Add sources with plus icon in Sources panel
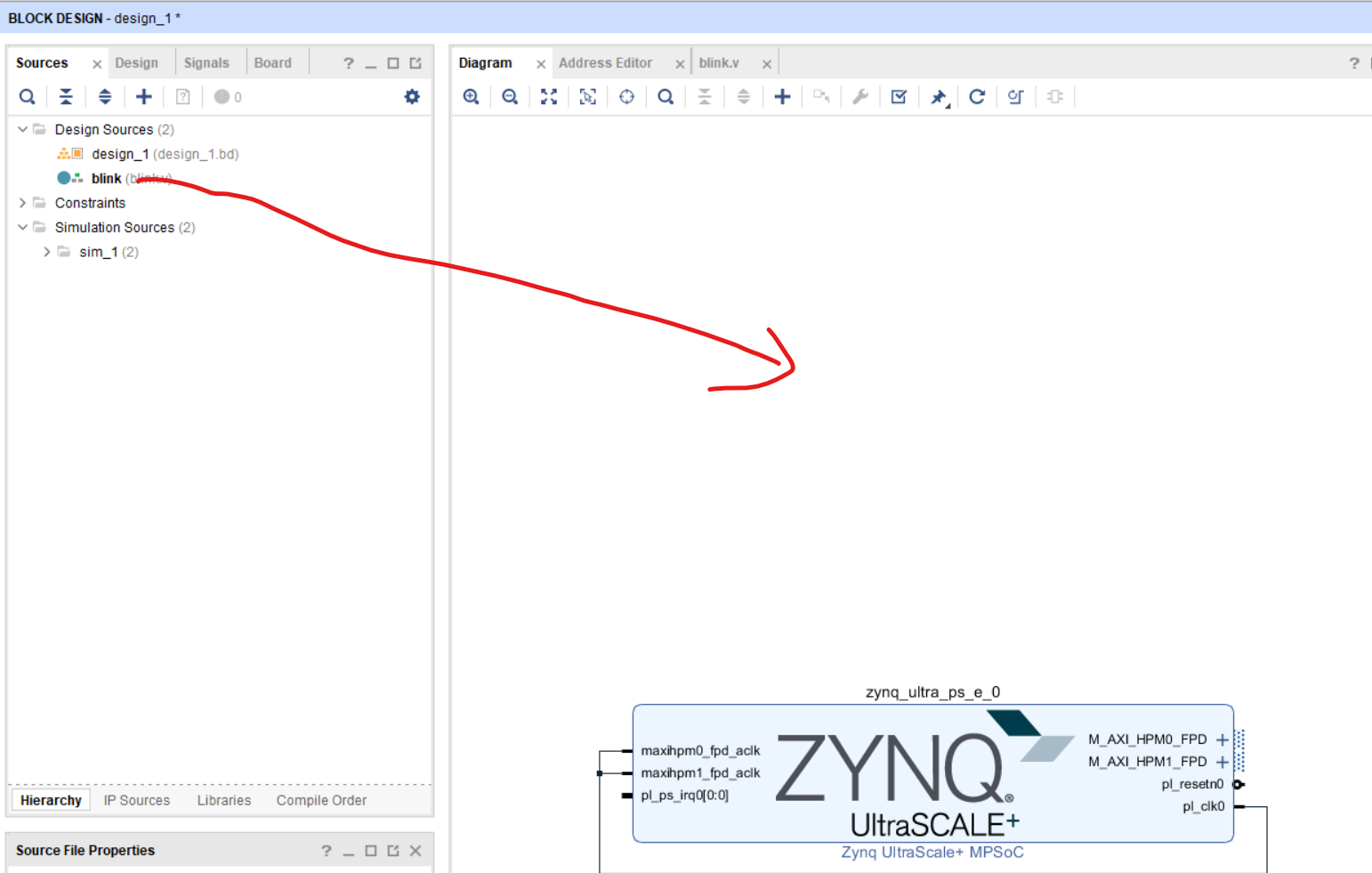The height and width of the screenshot is (873, 1372). point(144,97)
